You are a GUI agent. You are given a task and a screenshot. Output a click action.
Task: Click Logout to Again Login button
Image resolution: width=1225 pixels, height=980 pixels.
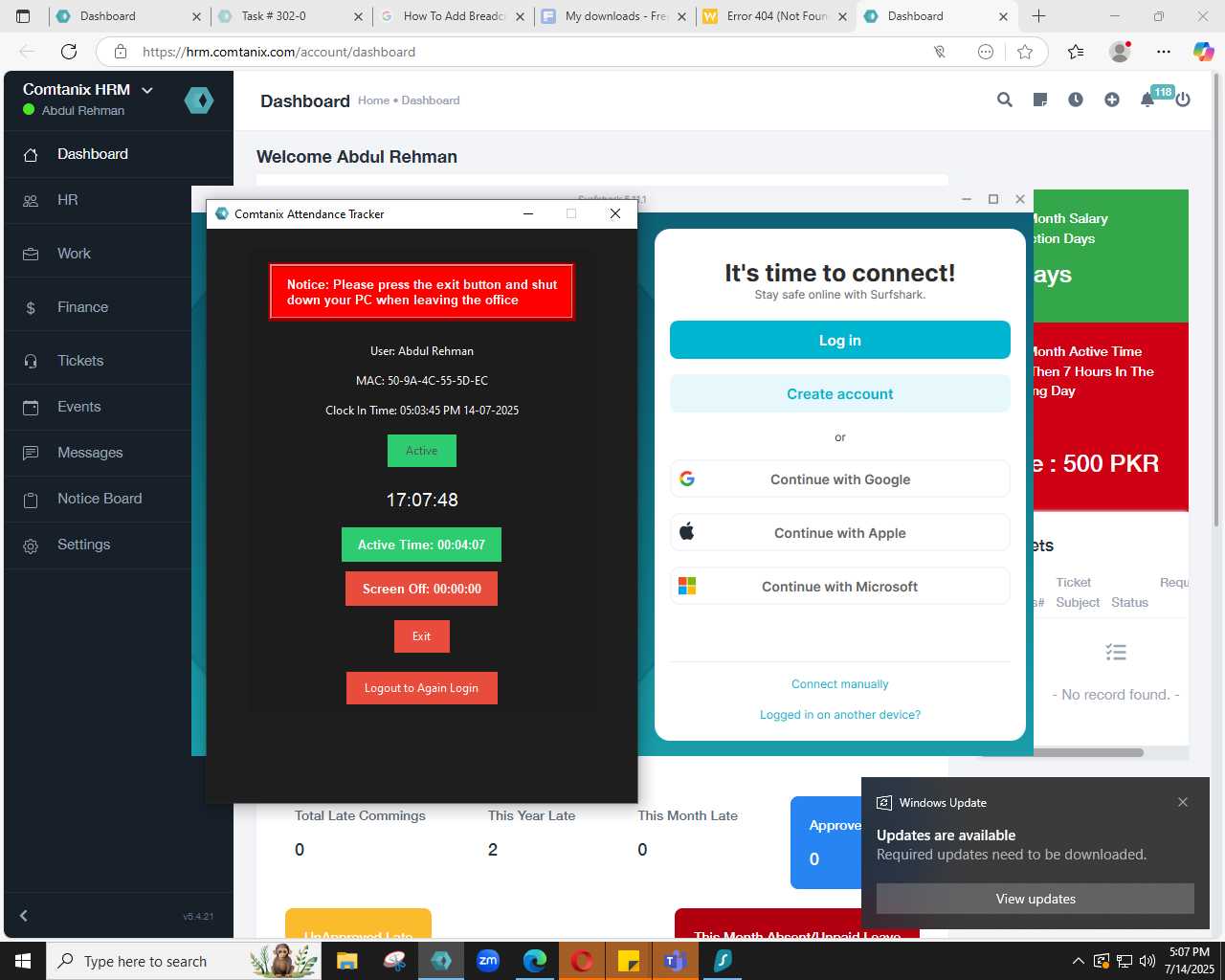click(x=422, y=688)
